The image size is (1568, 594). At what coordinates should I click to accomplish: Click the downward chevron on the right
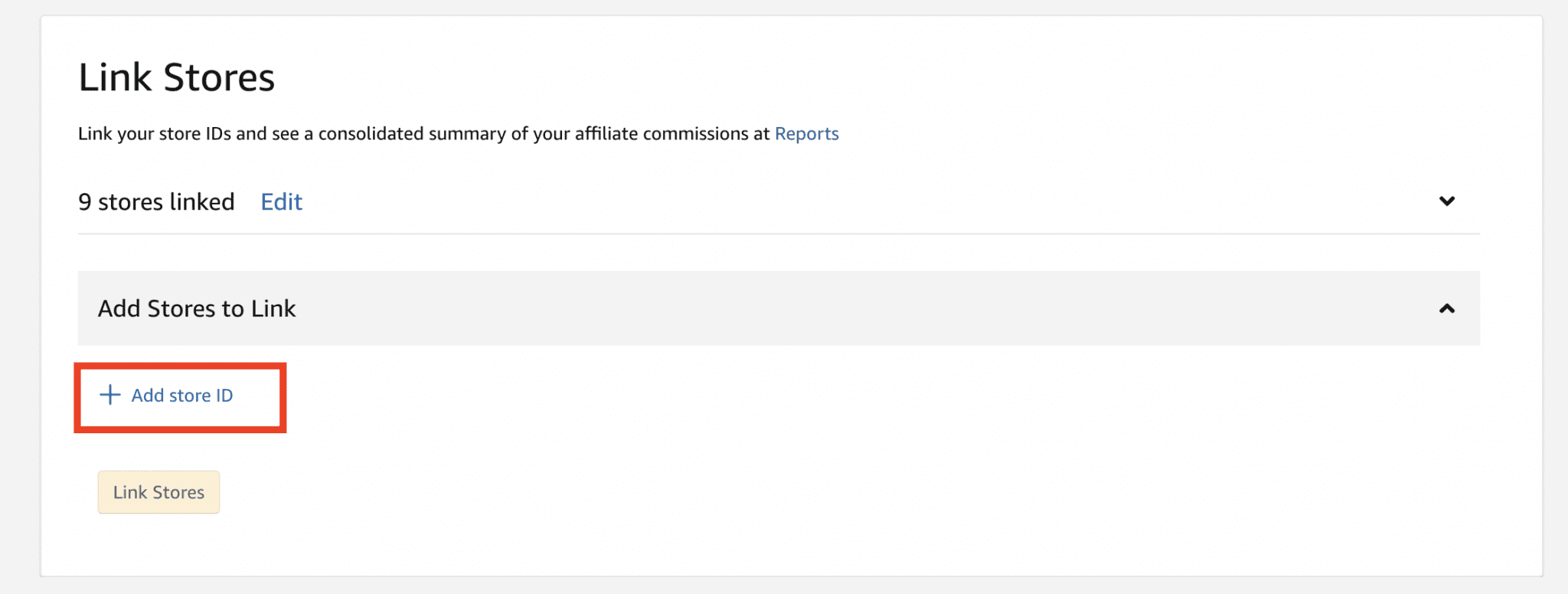pos(1447,201)
